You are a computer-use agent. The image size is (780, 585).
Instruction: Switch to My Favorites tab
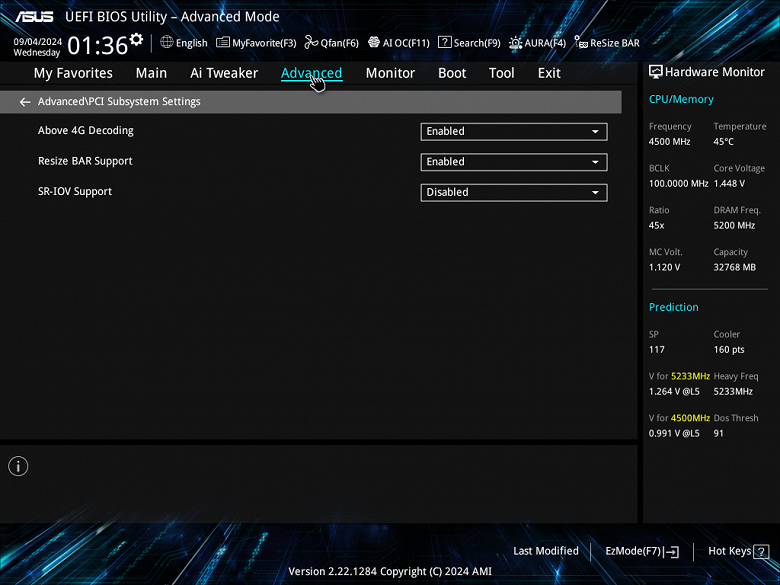click(x=73, y=73)
